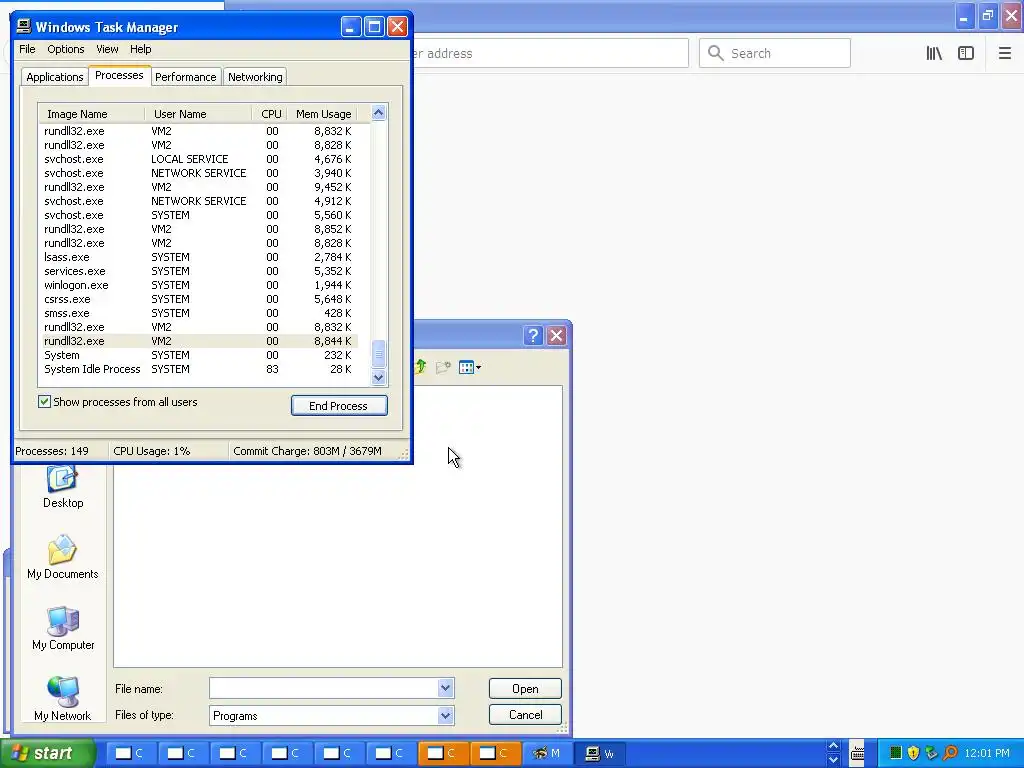
Task: Click the green square tray icon
Action: (895, 753)
